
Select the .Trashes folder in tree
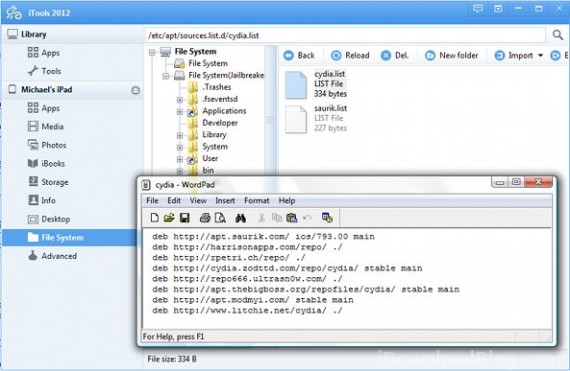pos(217,87)
